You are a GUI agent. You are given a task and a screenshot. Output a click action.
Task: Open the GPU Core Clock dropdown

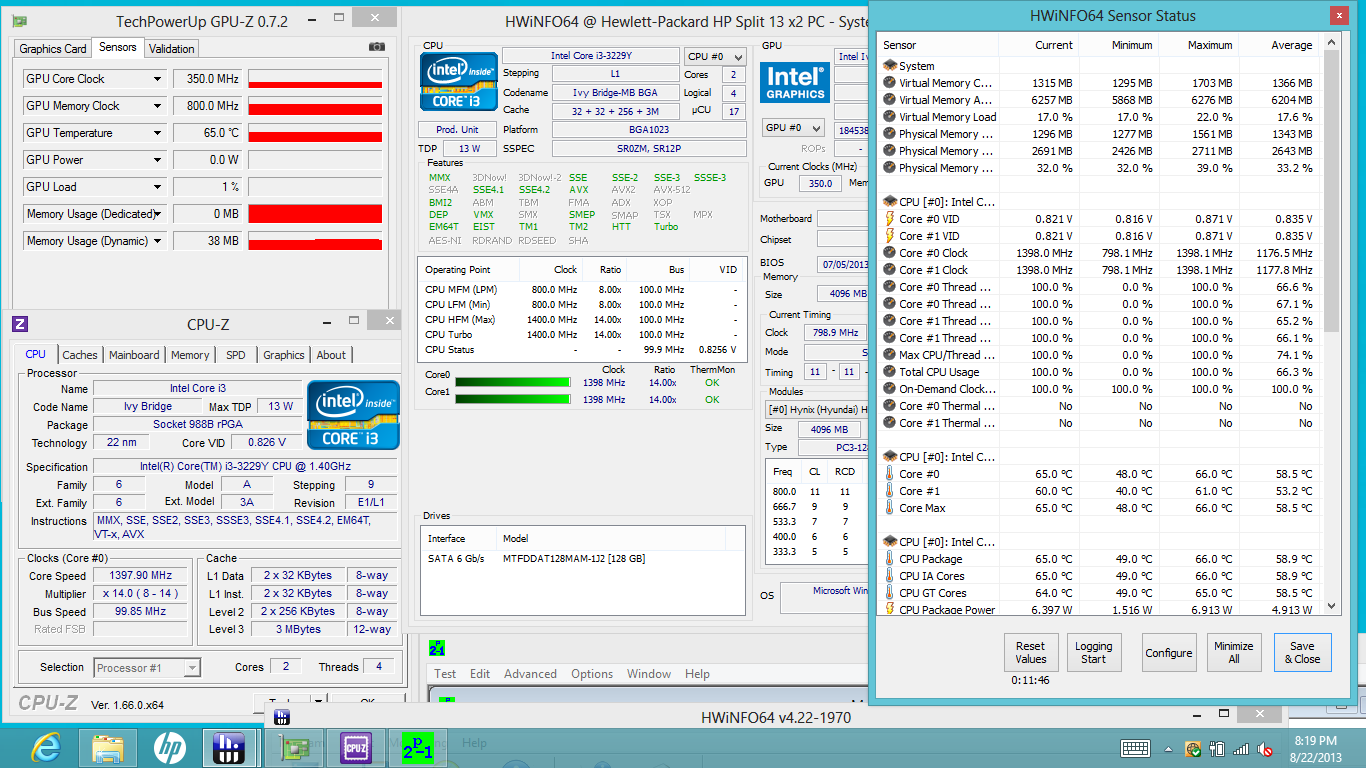157,79
